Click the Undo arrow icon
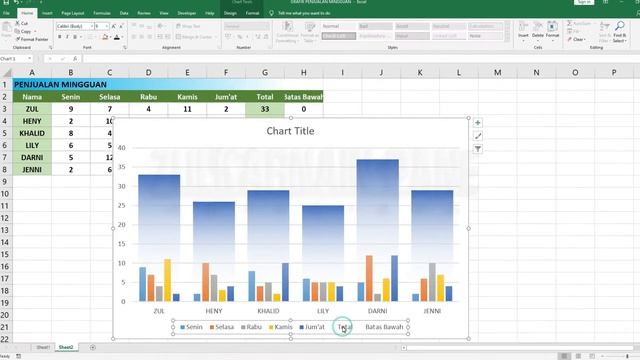The image size is (640, 360). (x=17, y=2)
